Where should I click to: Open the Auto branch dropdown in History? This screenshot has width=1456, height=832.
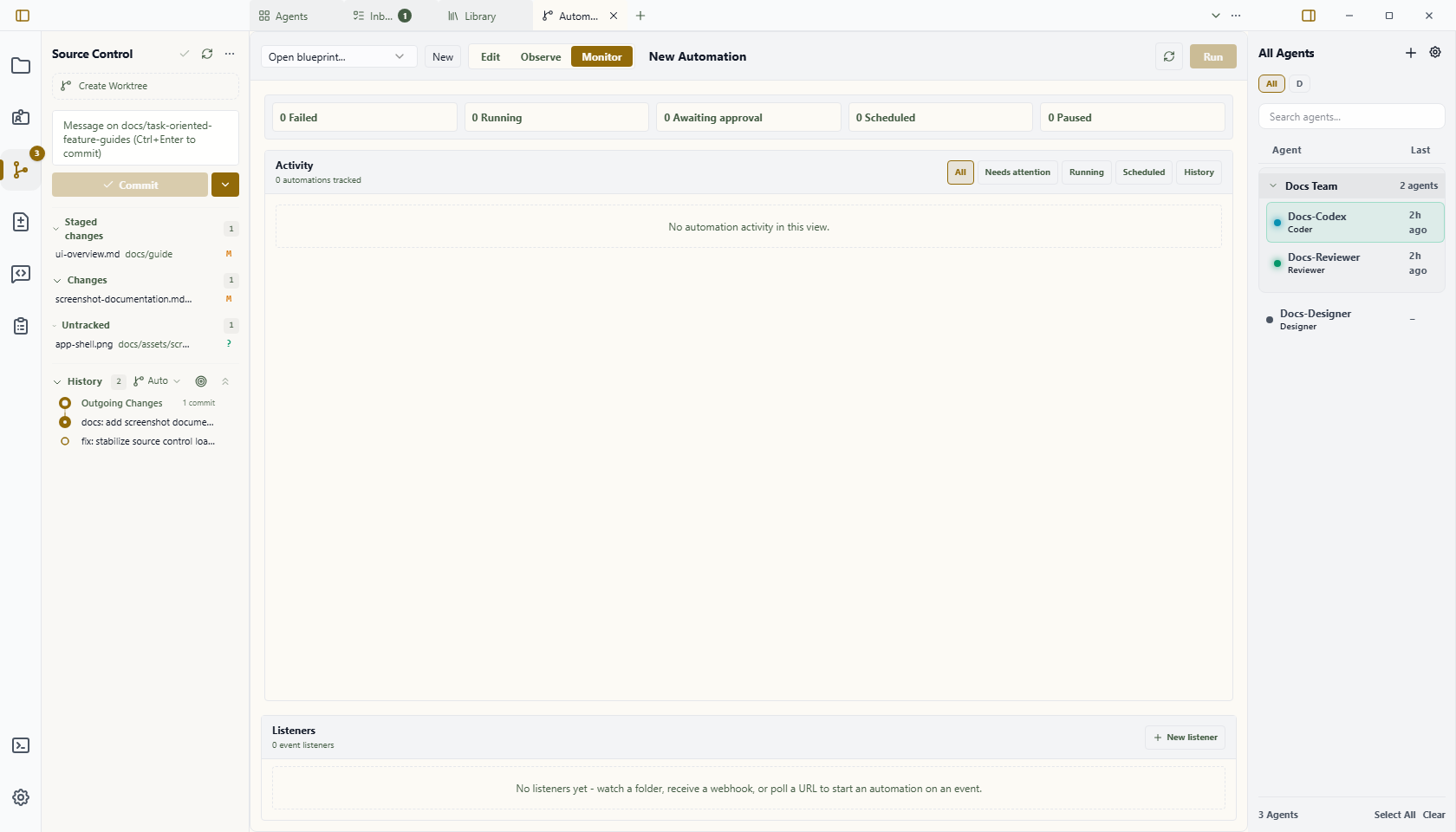[x=157, y=381]
